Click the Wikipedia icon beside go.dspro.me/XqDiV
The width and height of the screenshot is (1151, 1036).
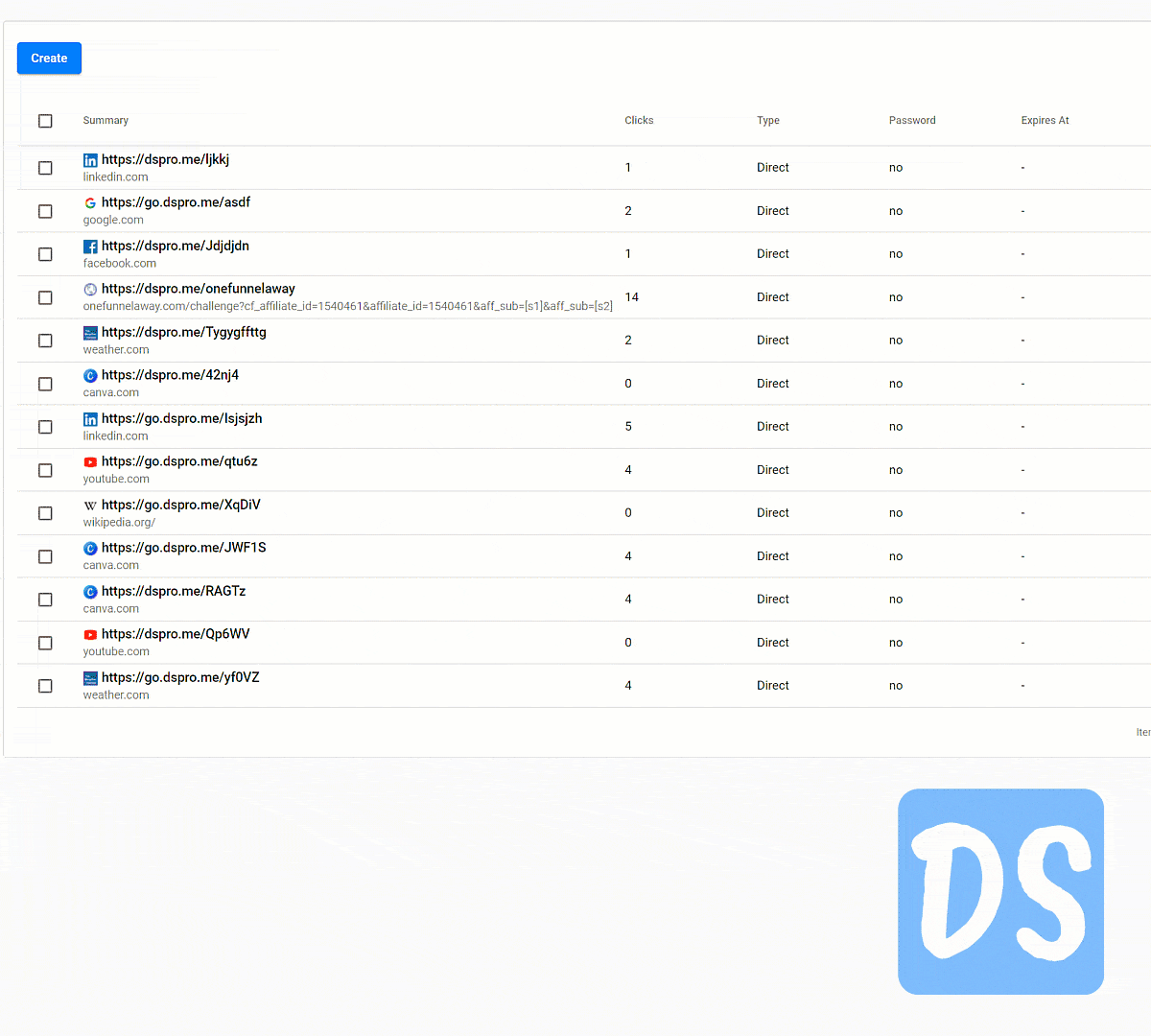pyautogui.click(x=90, y=506)
